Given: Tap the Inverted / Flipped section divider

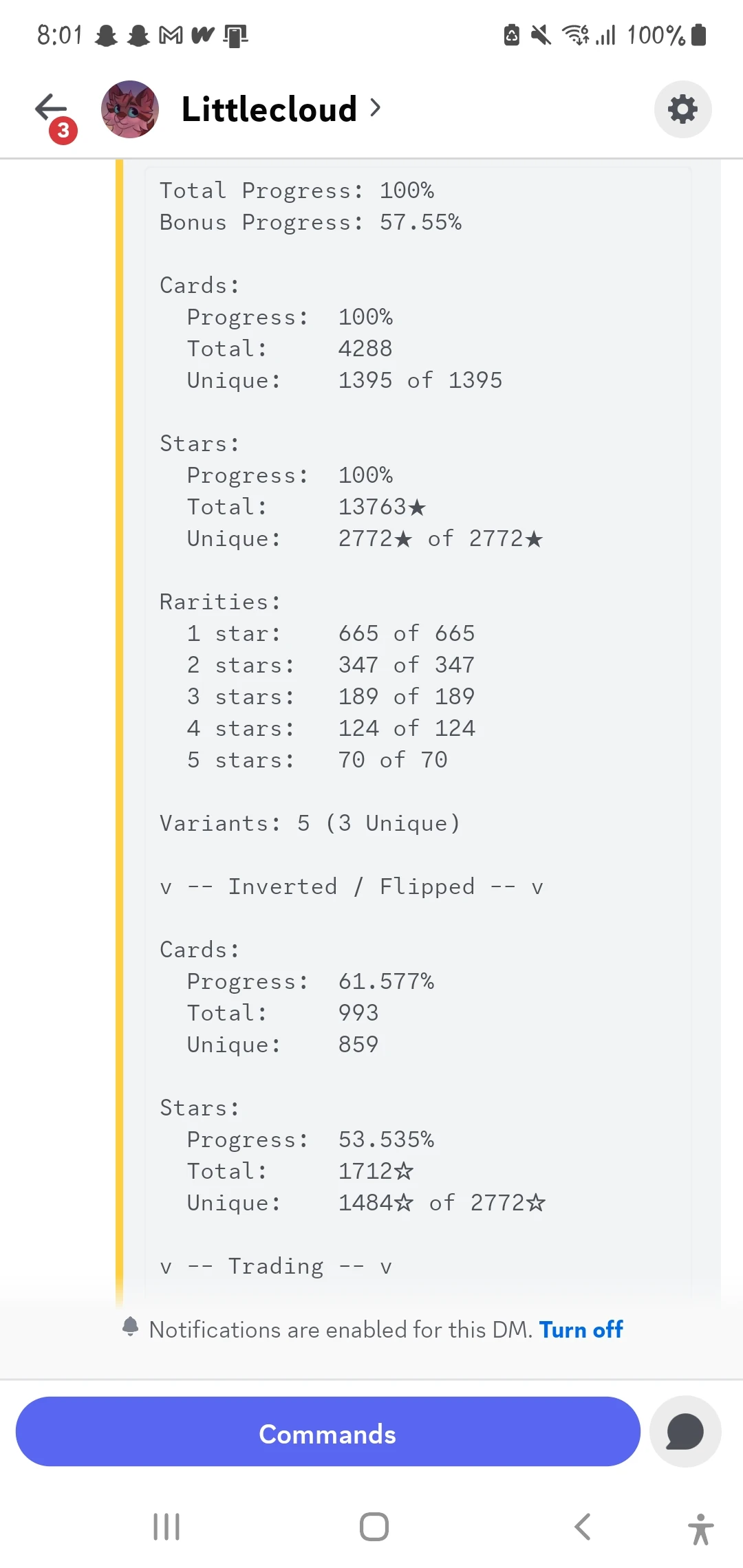Looking at the screenshot, I should coord(351,886).
